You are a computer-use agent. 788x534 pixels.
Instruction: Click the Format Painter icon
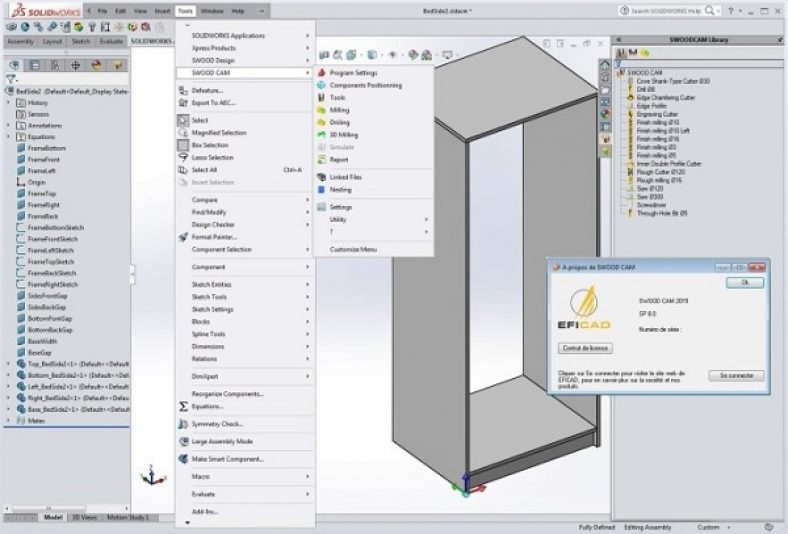click(183, 237)
